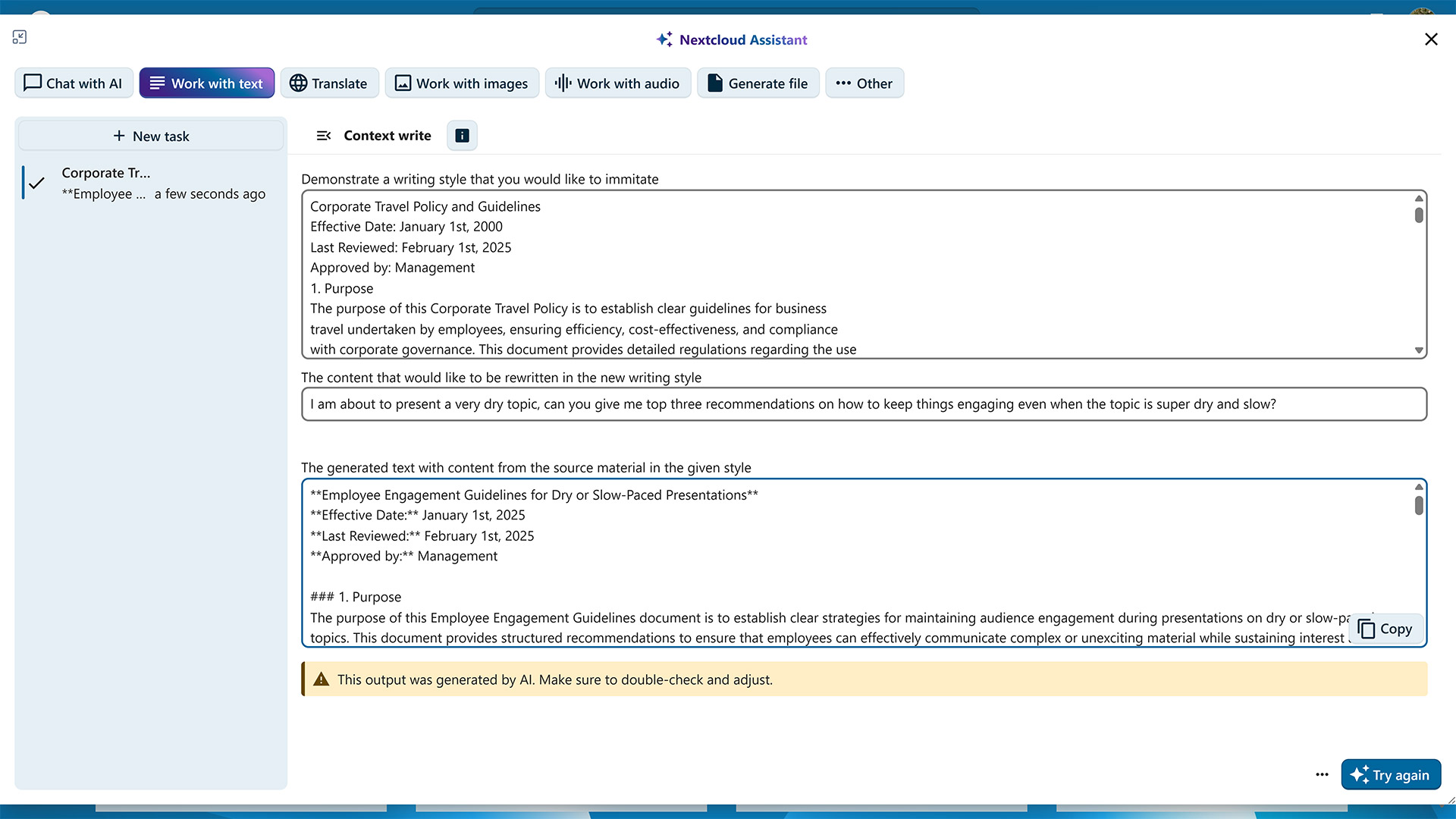Click the AI-generated output warning text
The height and width of the screenshot is (819, 1456).
coord(555,679)
